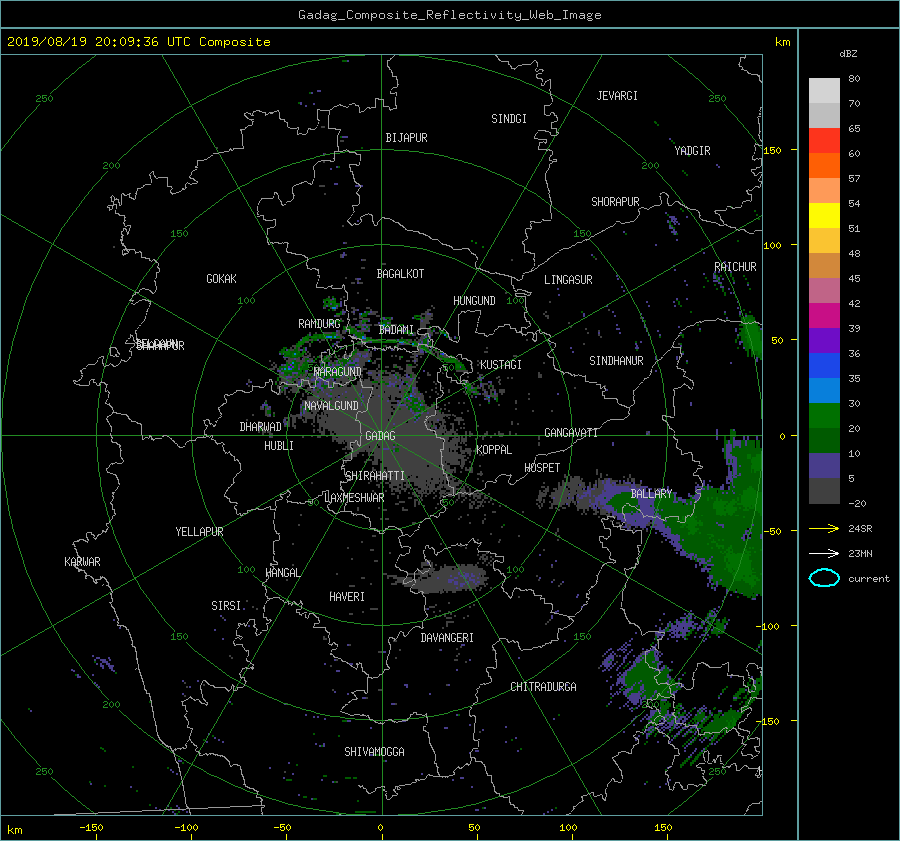The width and height of the screenshot is (900, 841).
Task: Click the dBZ legend heading
Action: [848, 54]
